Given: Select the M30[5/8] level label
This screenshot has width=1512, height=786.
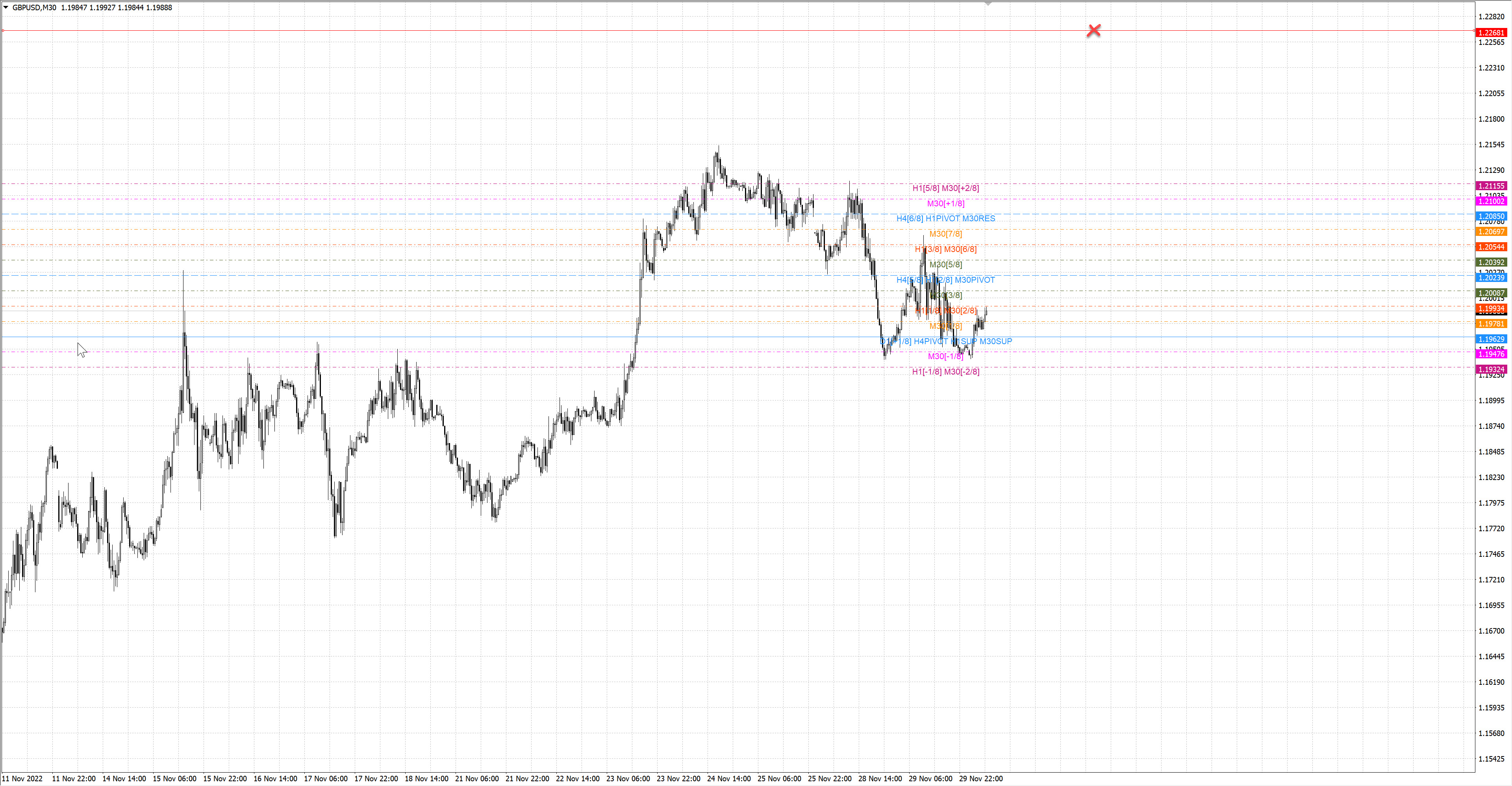Looking at the screenshot, I should pos(945,265).
